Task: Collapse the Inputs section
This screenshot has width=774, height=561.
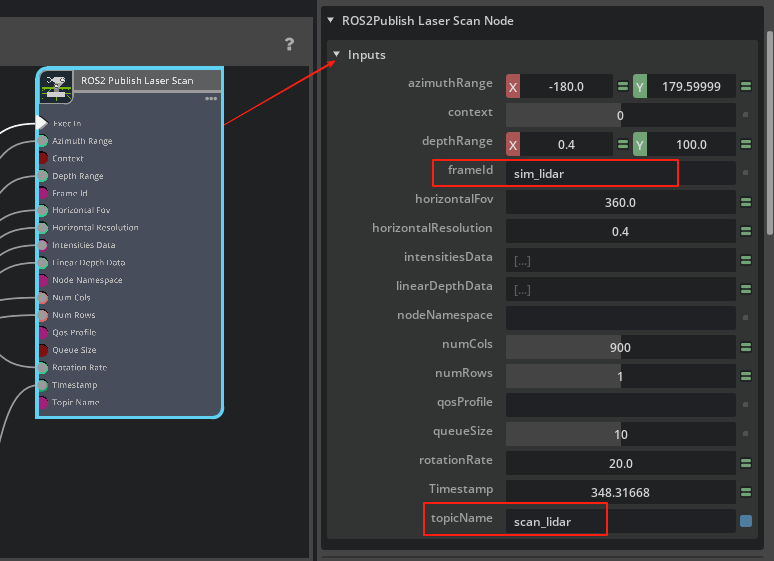Action: [x=337, y=54]
